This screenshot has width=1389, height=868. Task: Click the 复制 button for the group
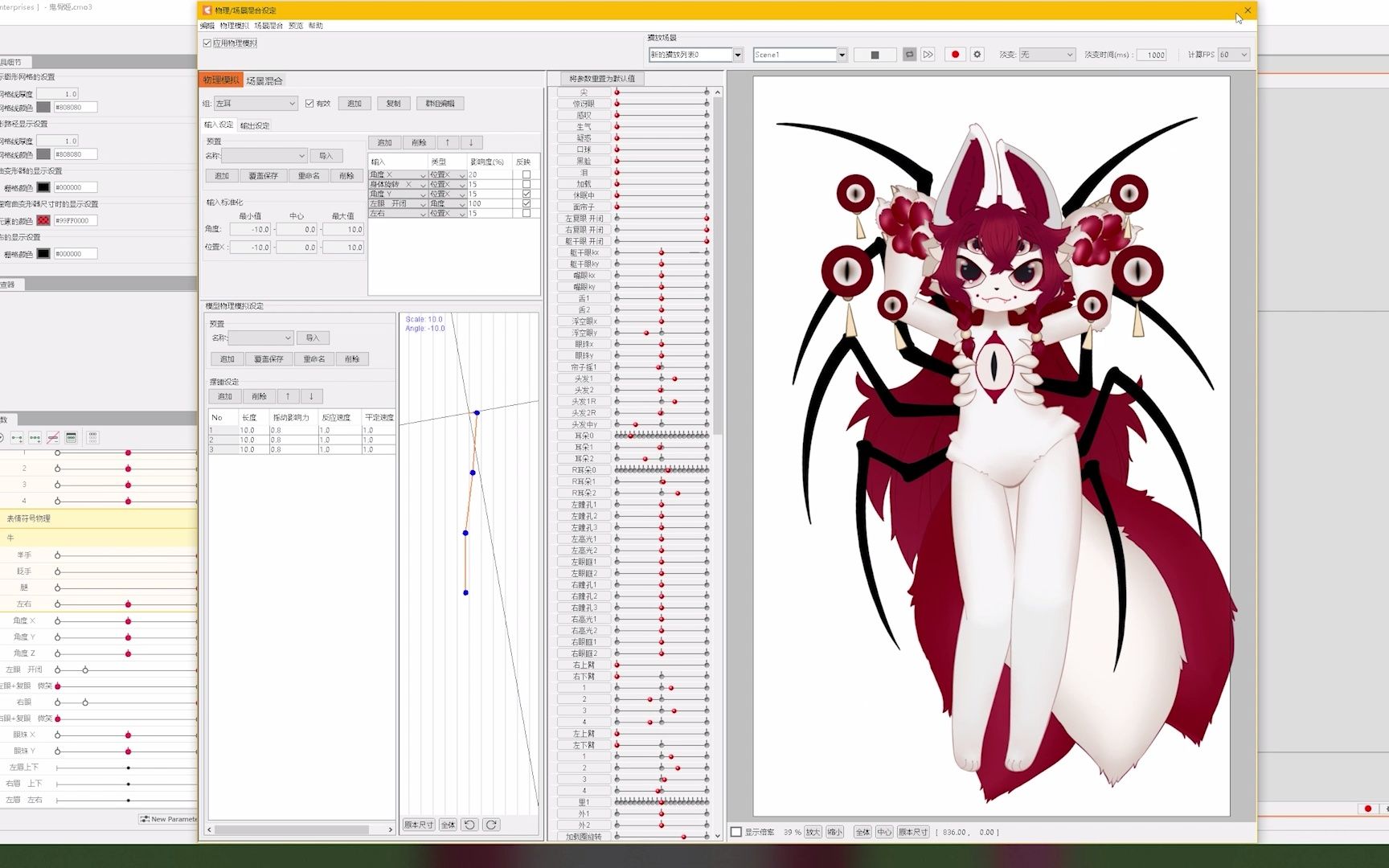[393, 104]
